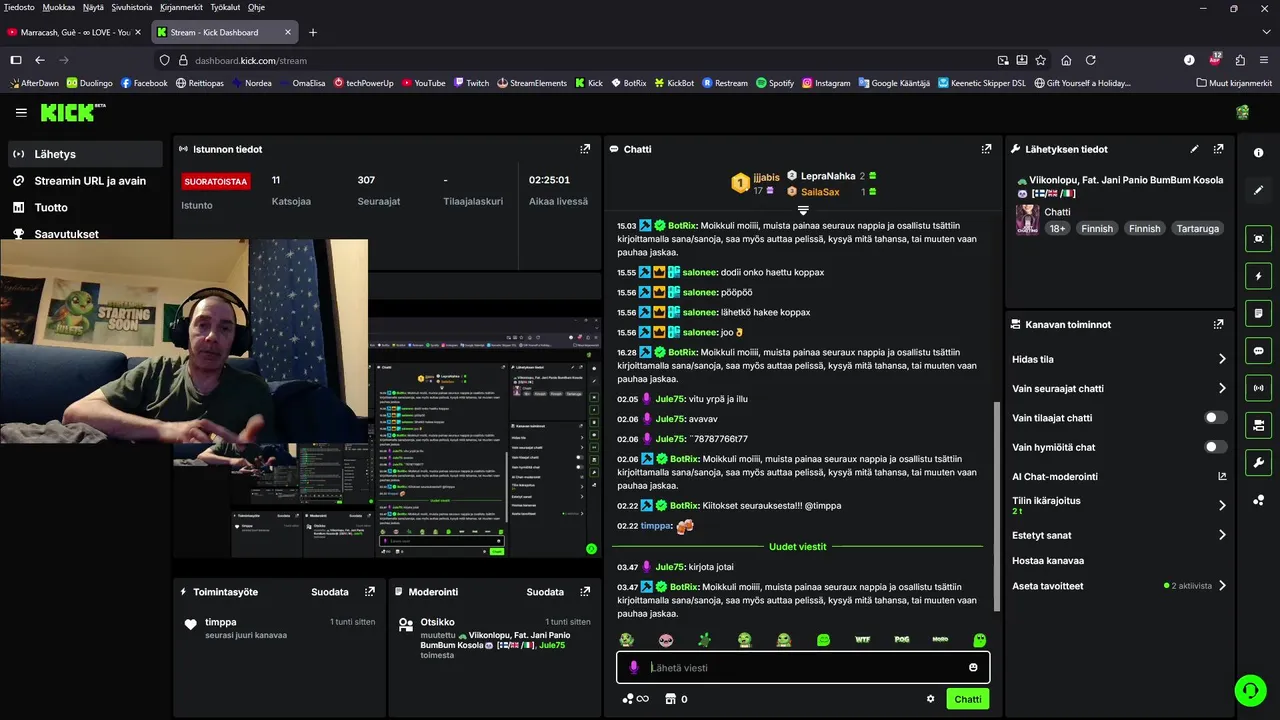Open the StreamElements bookmark
The height and width of the screenshot is (720, 1280).
click(532, 83)
